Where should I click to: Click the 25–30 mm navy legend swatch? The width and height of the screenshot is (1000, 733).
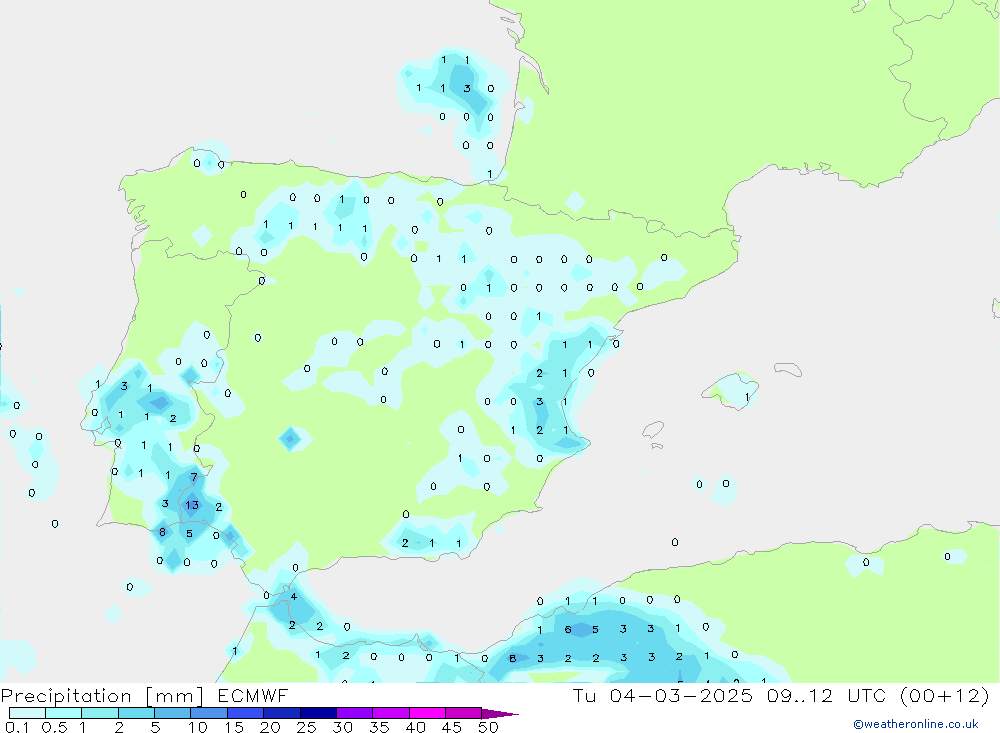click(x=318, y=713)
